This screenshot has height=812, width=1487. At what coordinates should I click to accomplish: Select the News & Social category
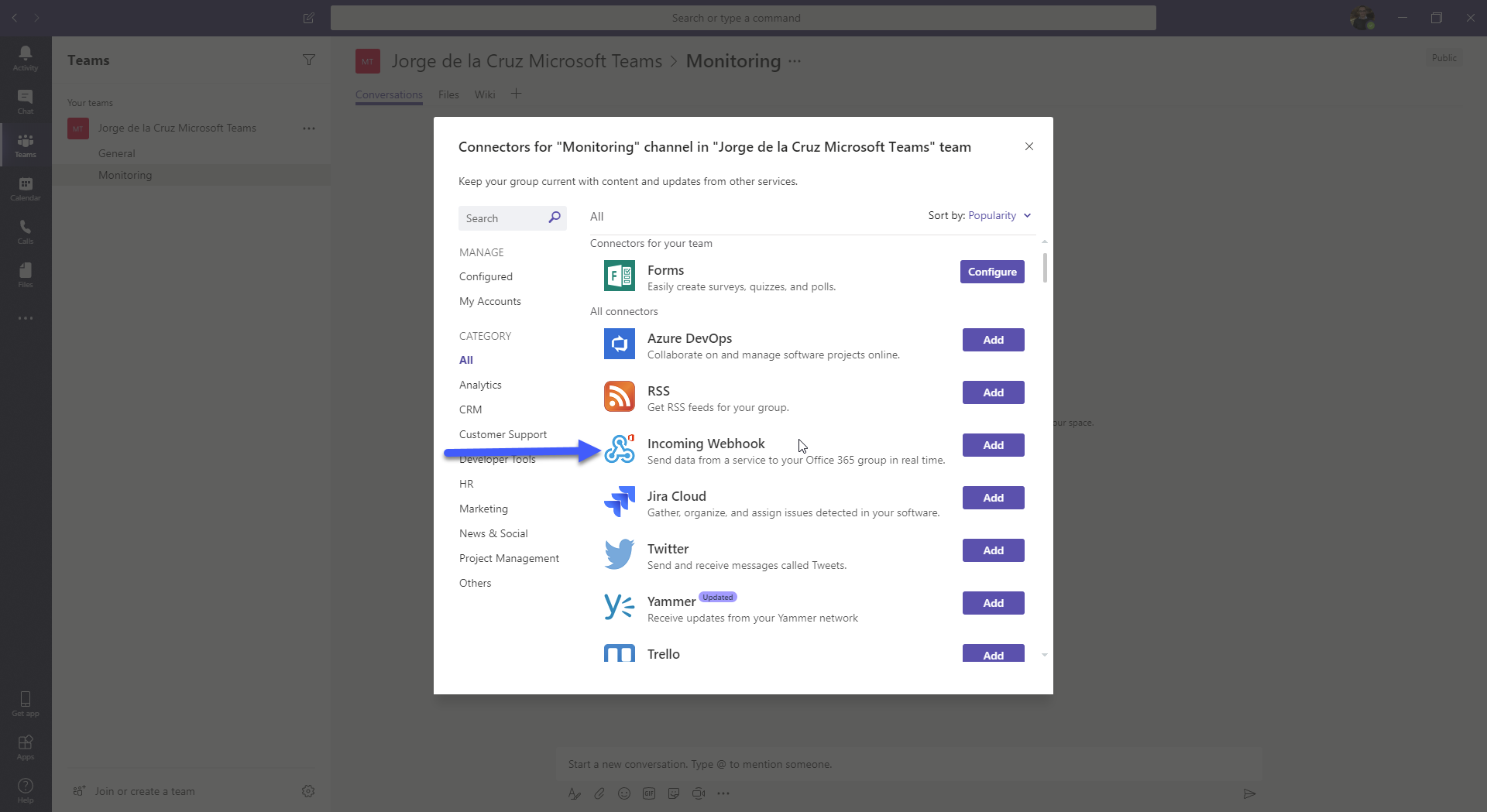coord(493,533)
